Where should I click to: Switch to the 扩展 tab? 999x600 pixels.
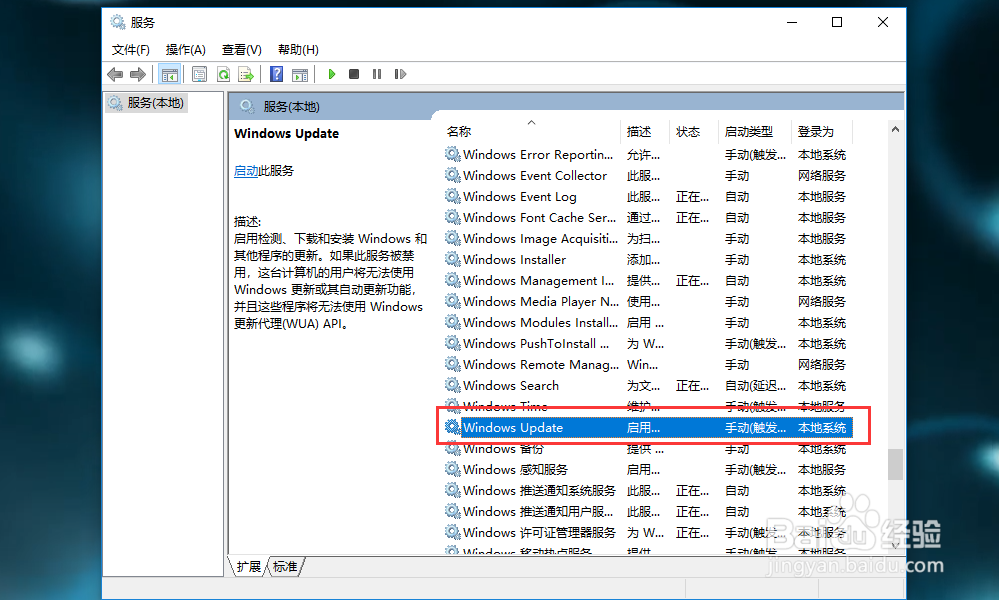[248, 566]
